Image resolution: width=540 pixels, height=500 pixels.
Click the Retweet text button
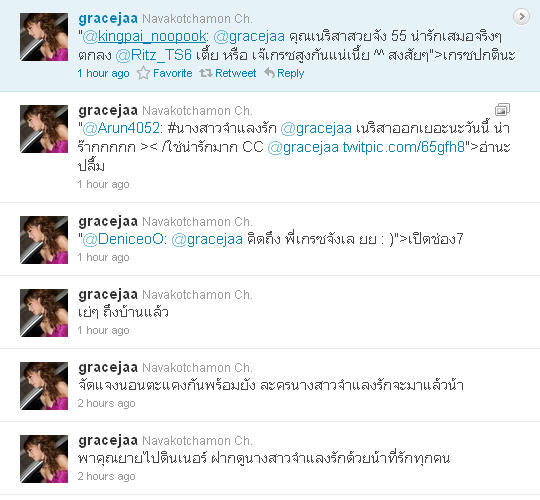(236, 73)
